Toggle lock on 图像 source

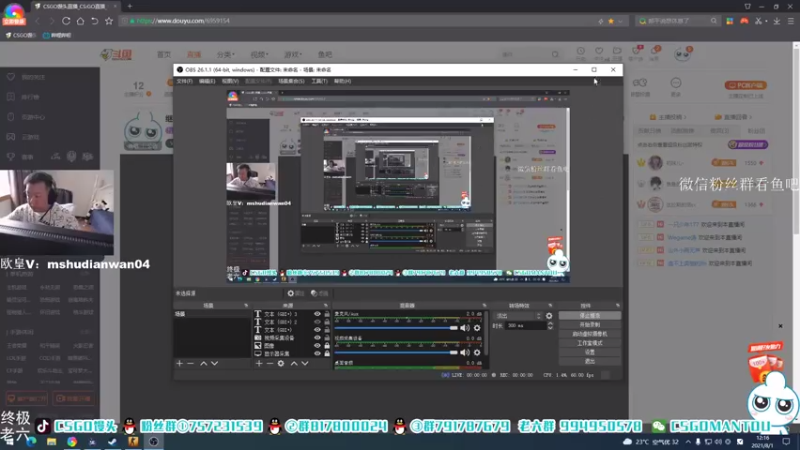tap(327, 345)
